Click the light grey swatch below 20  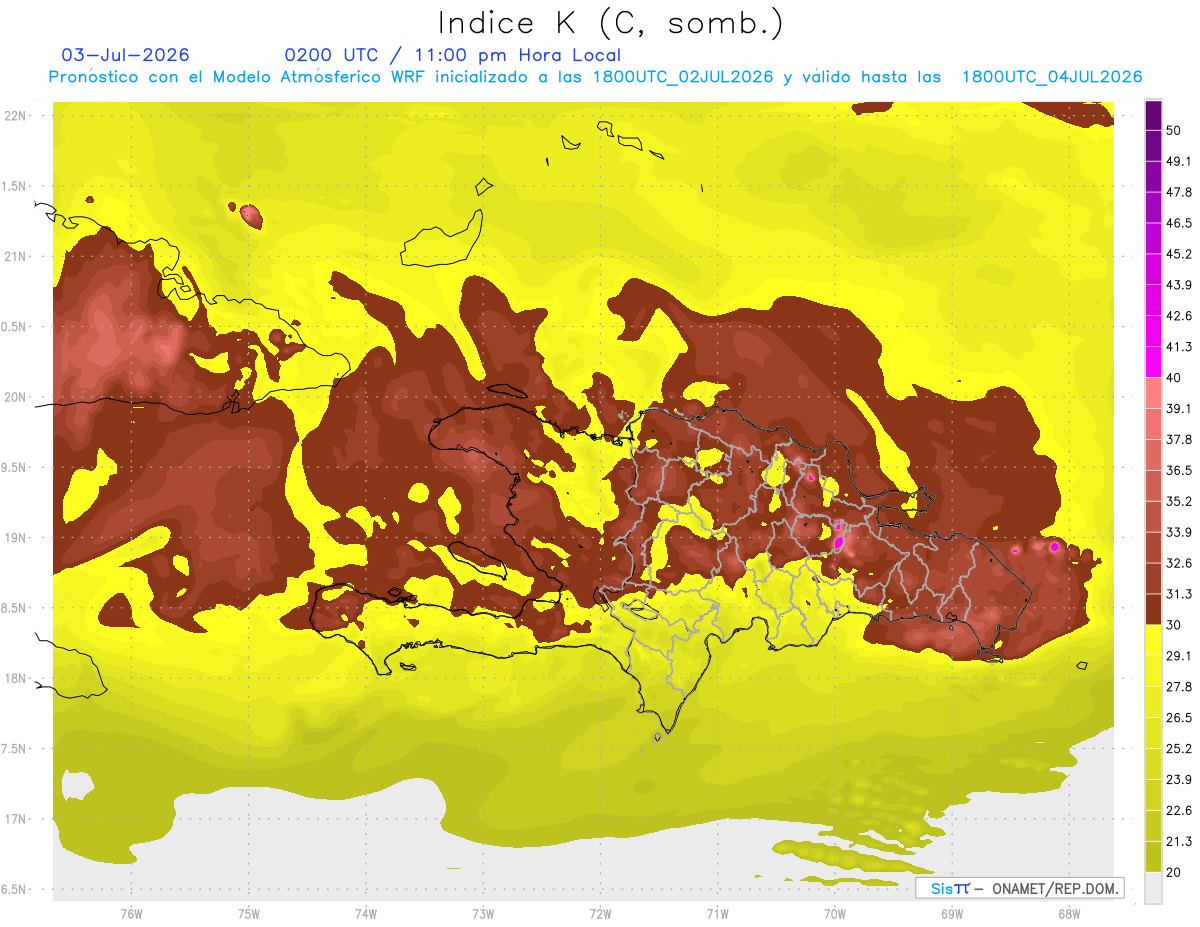[1153, 887]
